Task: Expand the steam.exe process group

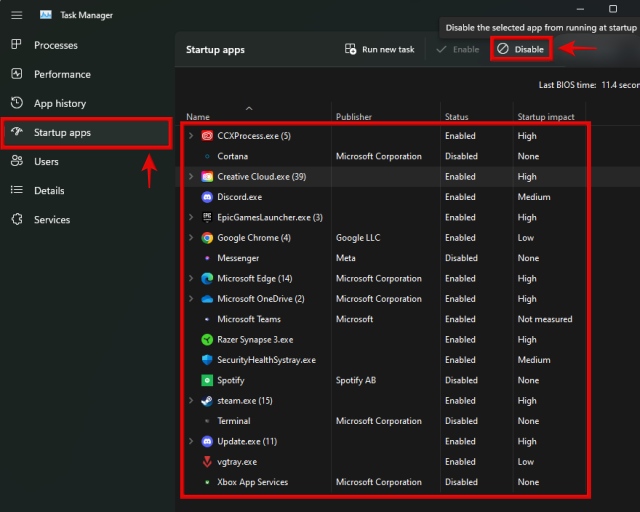Action: click(x=191, y=401)
